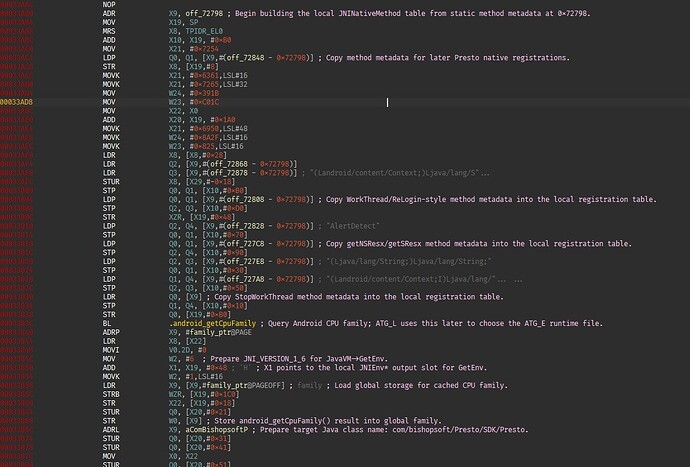Follow the off_727C8 reference
Image resolution: width=690 pixels, height=467 pixels.
pyautogui.click(x=246, y=243)
